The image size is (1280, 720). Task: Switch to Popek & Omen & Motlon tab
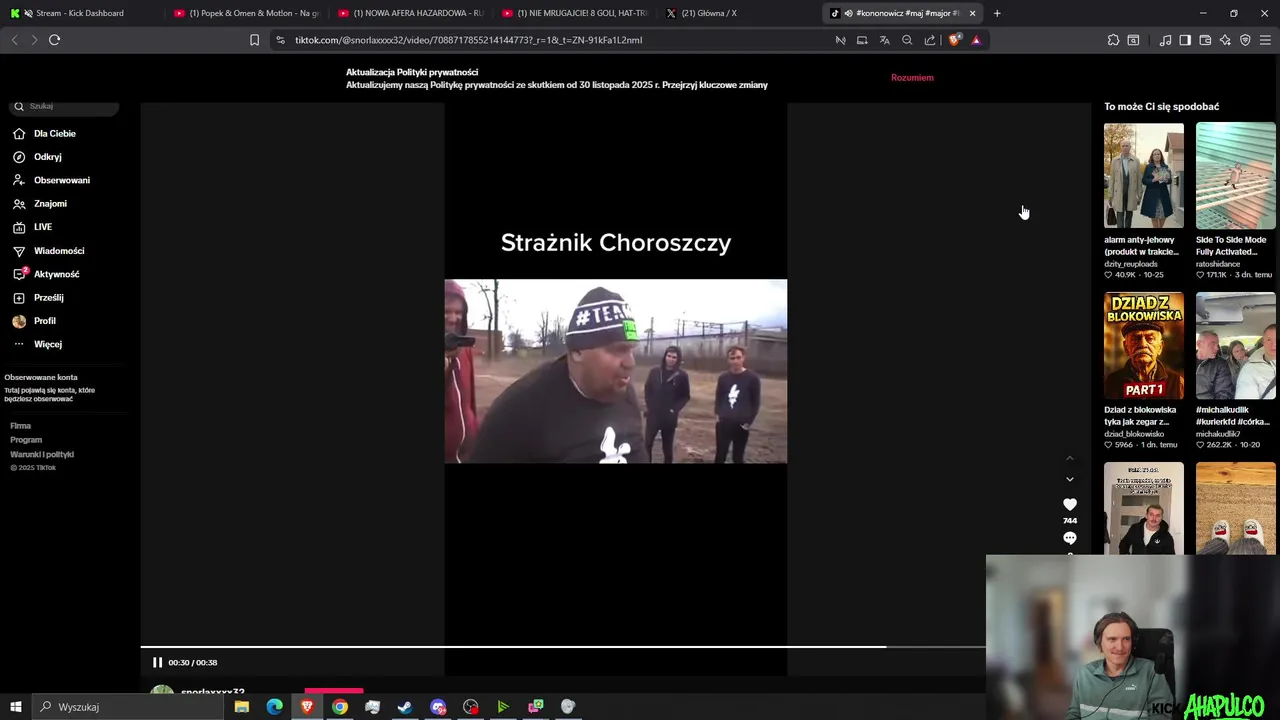246,13
